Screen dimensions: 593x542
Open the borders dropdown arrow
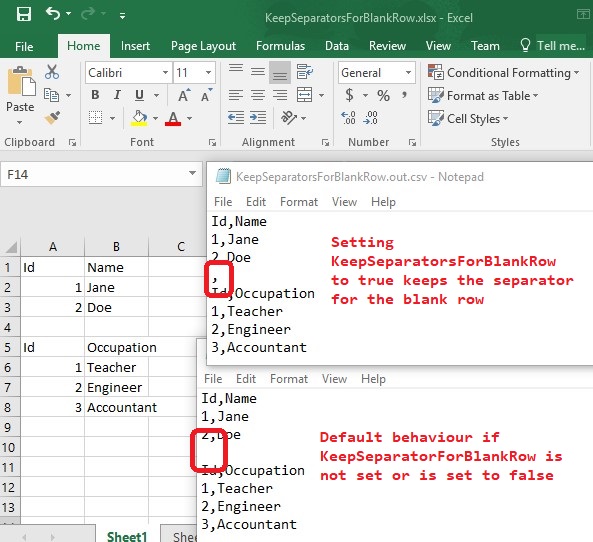pos(112,118)
